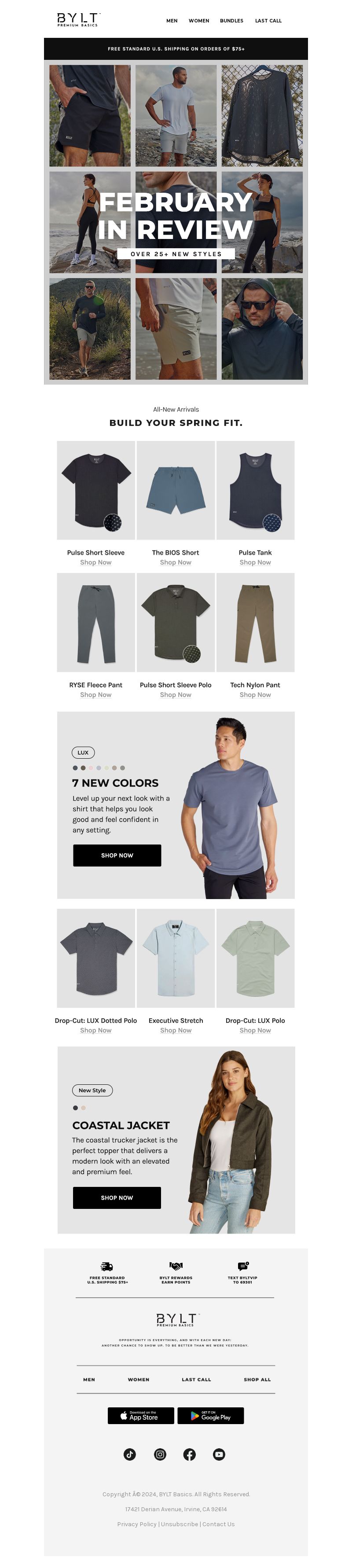Click the Unsubscribe link in footer
Image resolution: width=352 pixels, height=1568 pixels.
pos(179,1524)
